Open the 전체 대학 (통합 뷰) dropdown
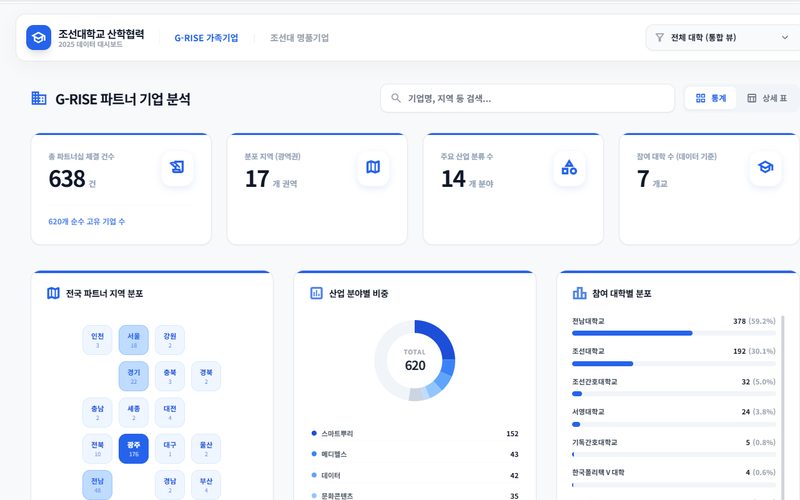The width and height of the screenshot is (800, 500). click(x=722, y=37)
